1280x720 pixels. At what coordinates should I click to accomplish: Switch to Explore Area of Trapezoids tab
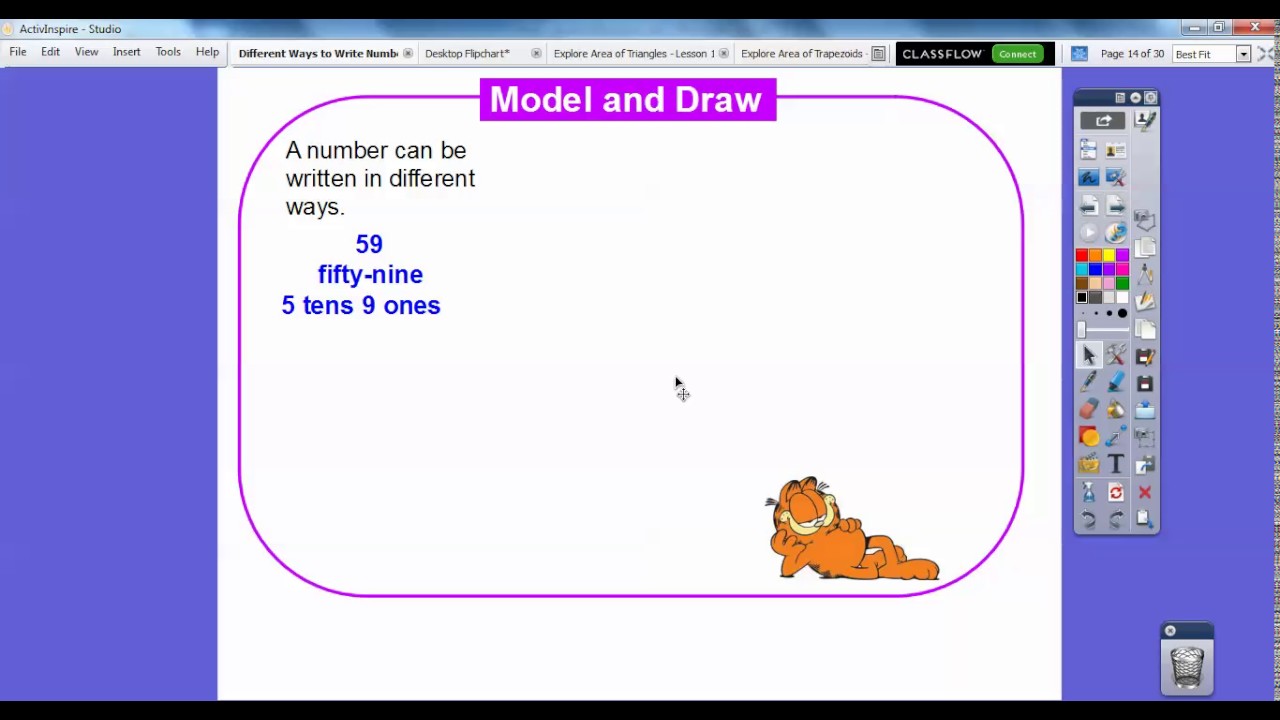point(802,54)
